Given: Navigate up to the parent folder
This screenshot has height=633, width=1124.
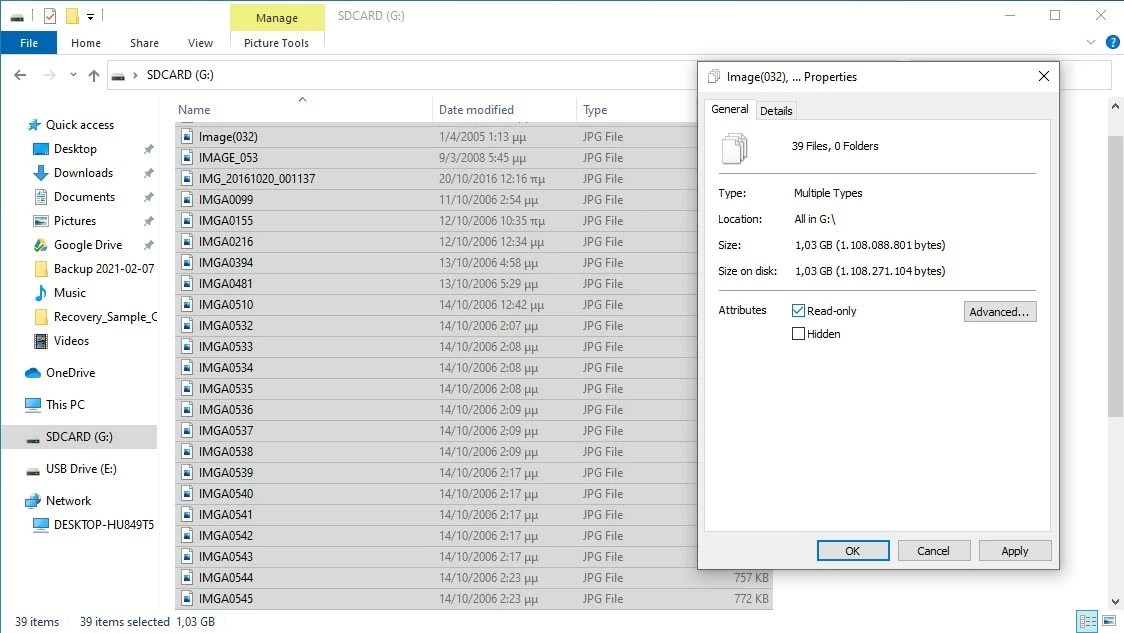Looking at the screenshot, I should [93, 74].
